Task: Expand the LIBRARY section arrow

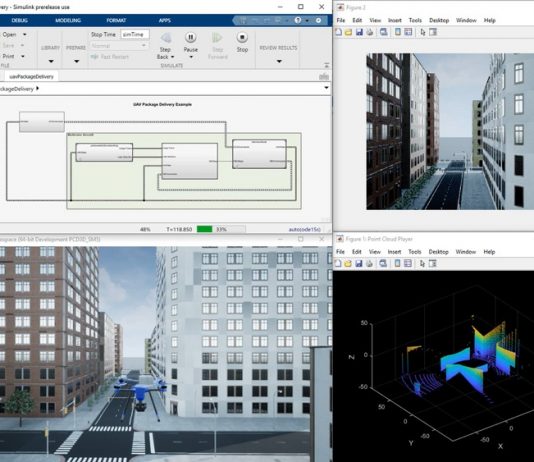Action: (51, 61)
